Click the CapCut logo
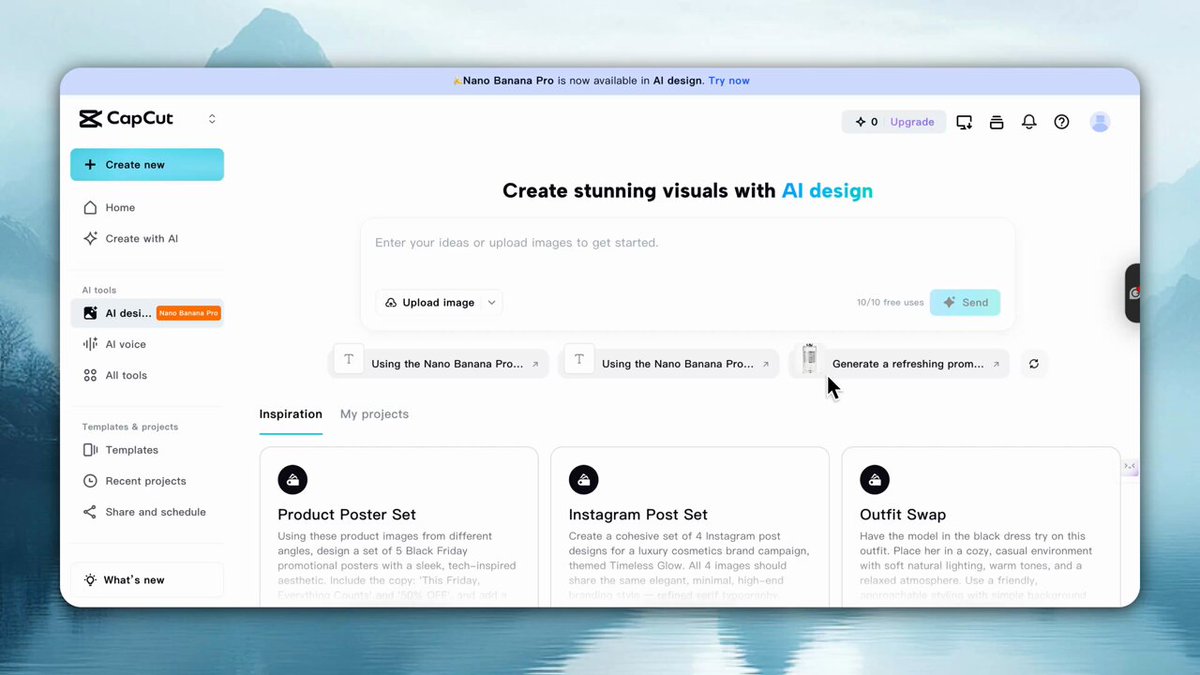This screenshot has height=675, width=1200. click(x=127, y=119)
